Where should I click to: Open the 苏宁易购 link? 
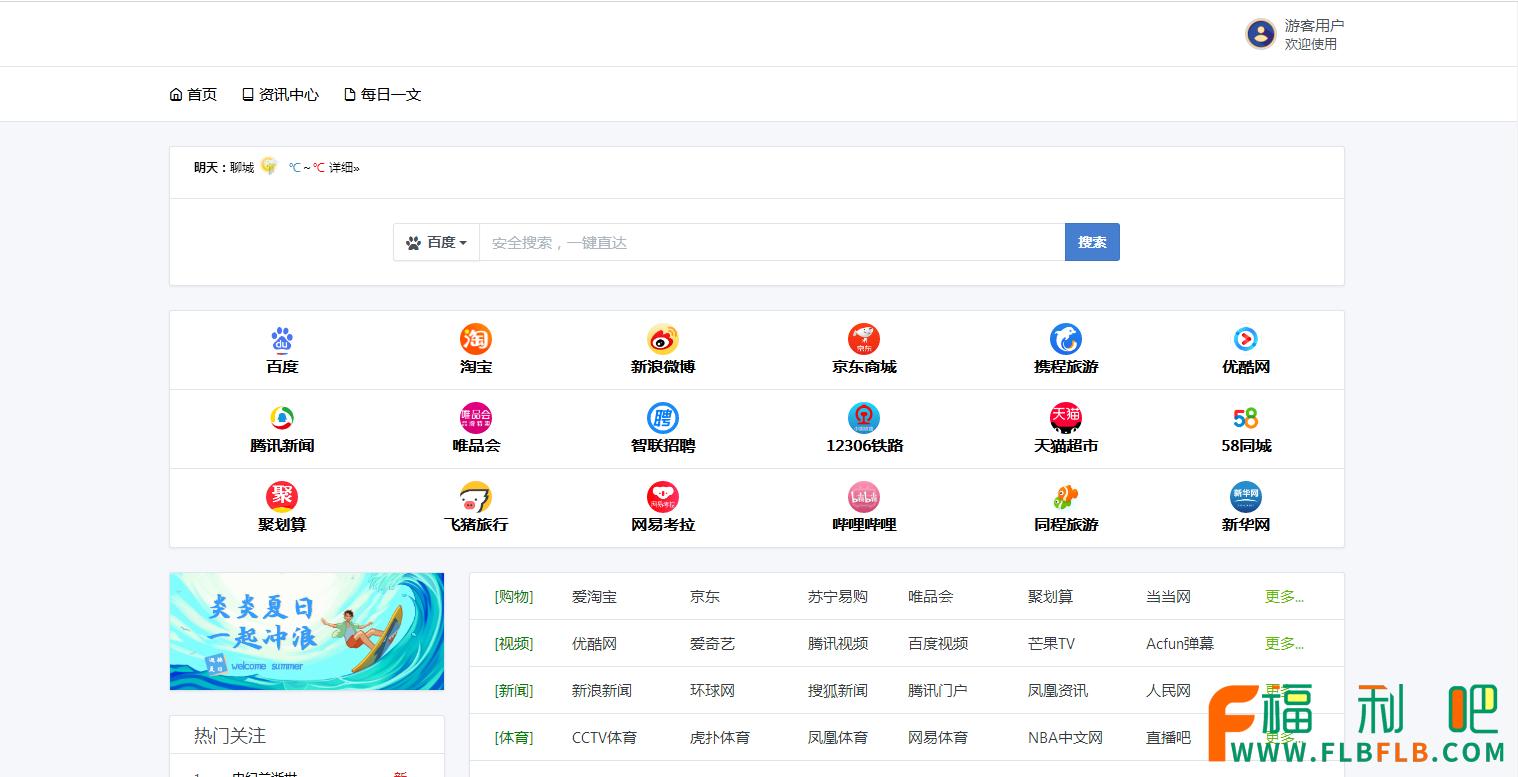pyautogui.click(x=838, y=597)
